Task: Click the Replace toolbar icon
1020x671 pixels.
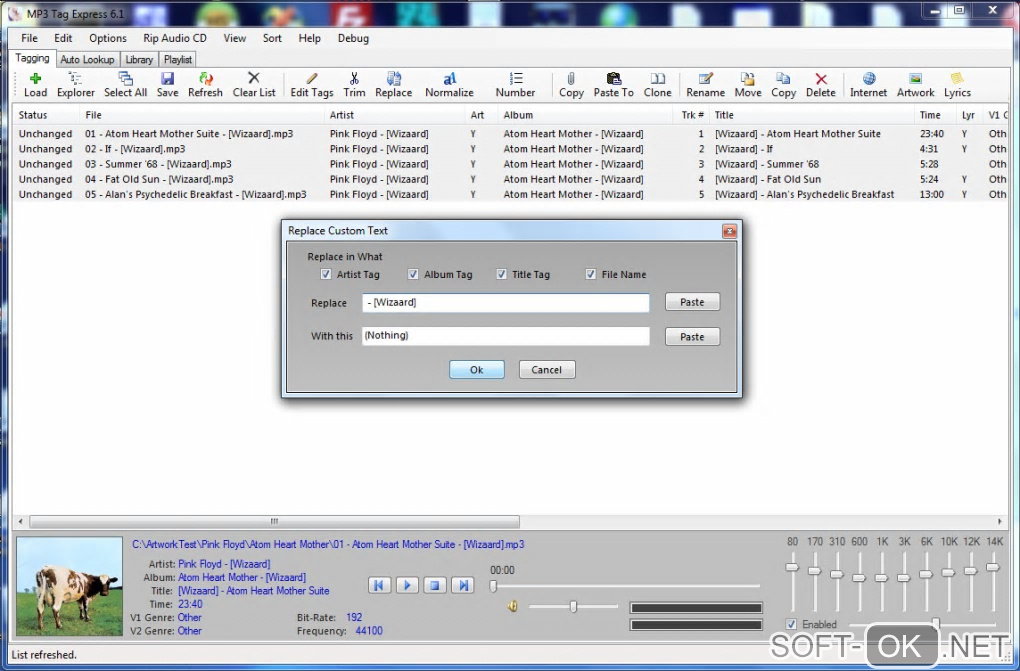Action: pyautogui.click(x=394, y=85)
